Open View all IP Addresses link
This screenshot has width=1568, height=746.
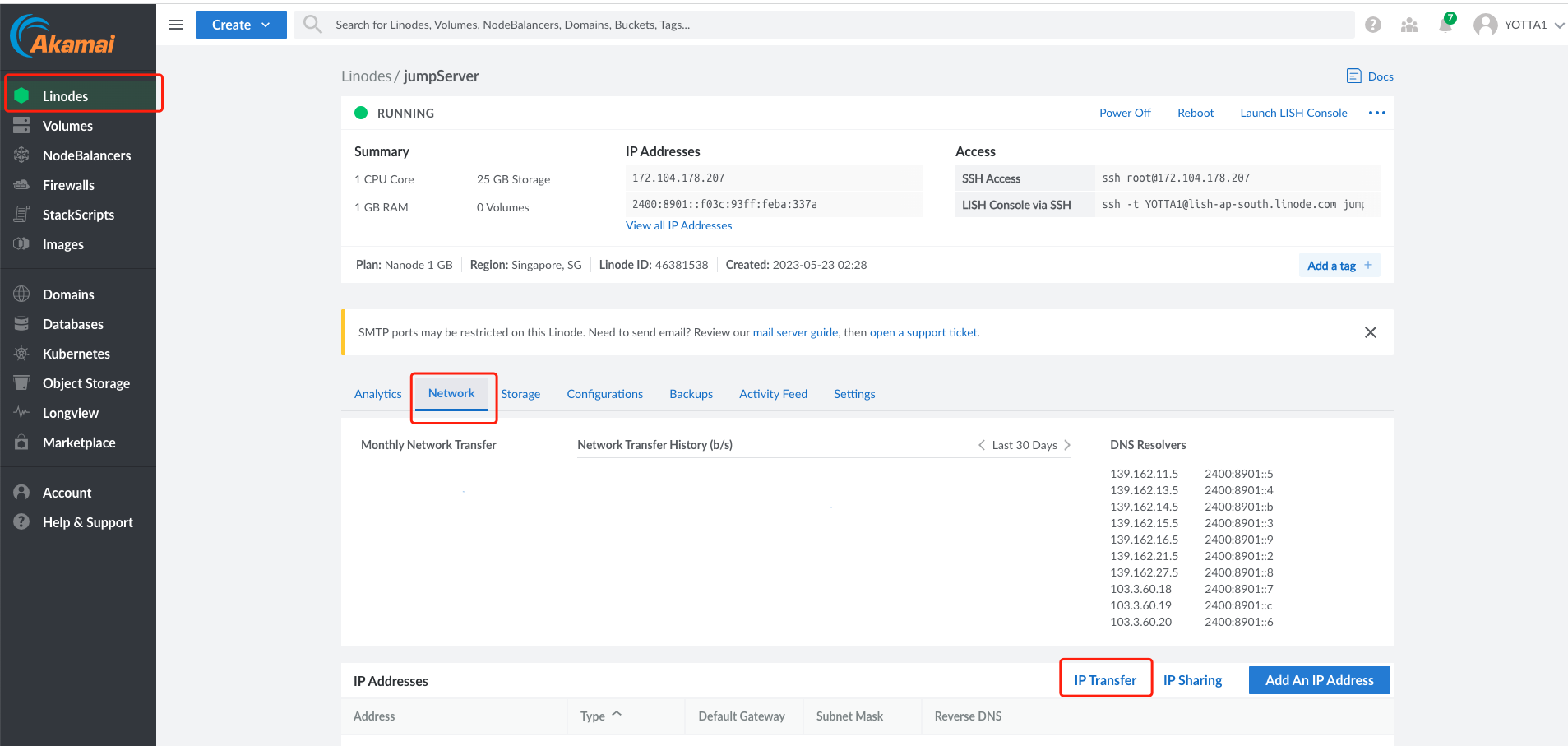point(678,225)
